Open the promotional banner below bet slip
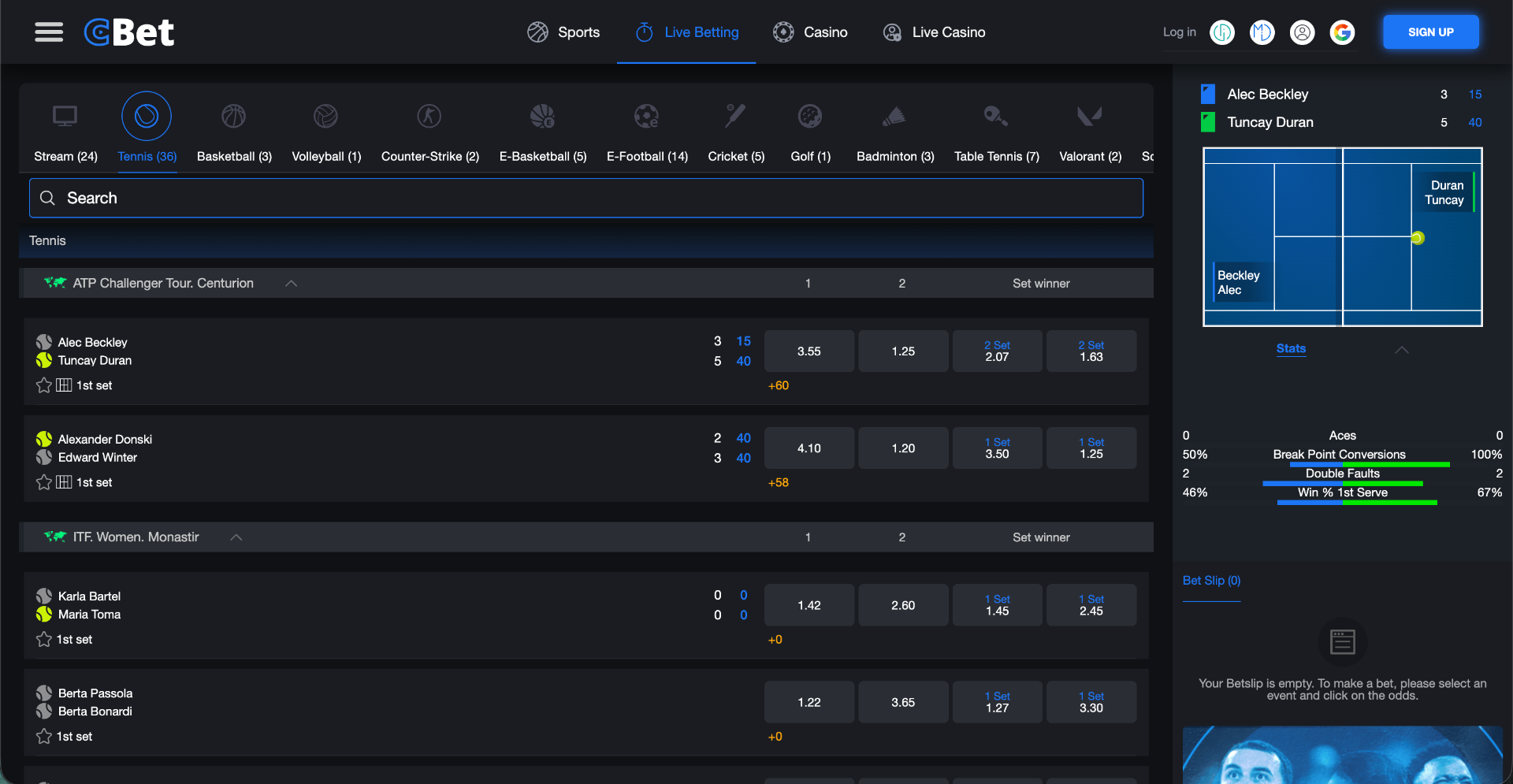This screenshot has width=1513, height=784. tap(1343, 755)
